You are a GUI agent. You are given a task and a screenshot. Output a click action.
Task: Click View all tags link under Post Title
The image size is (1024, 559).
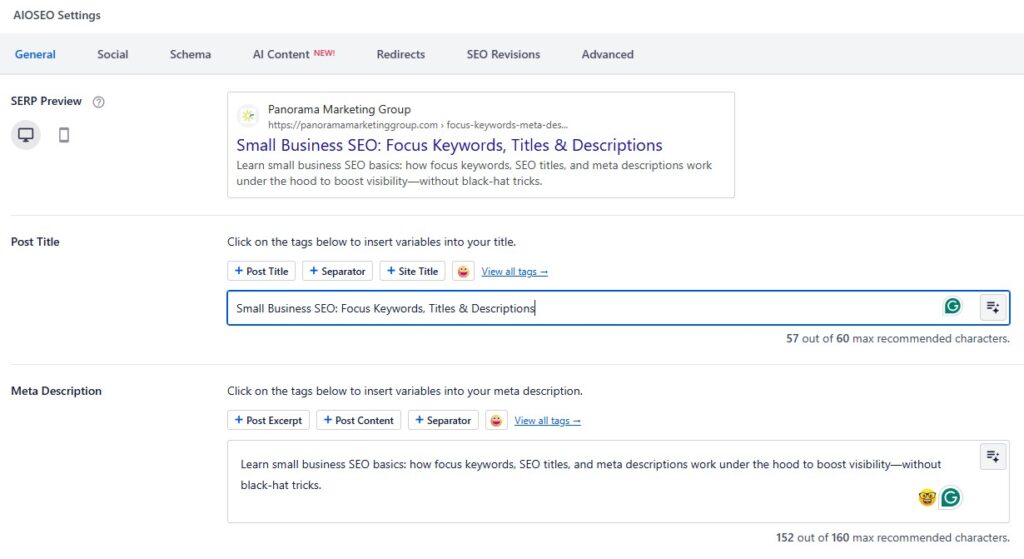click(x=514, y=272)
